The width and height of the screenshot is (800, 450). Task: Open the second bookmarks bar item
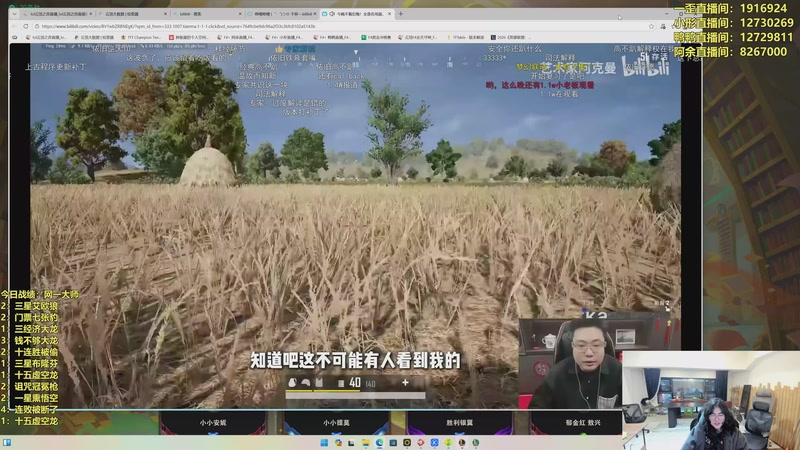pyautogui.click(x=94, y=37)
